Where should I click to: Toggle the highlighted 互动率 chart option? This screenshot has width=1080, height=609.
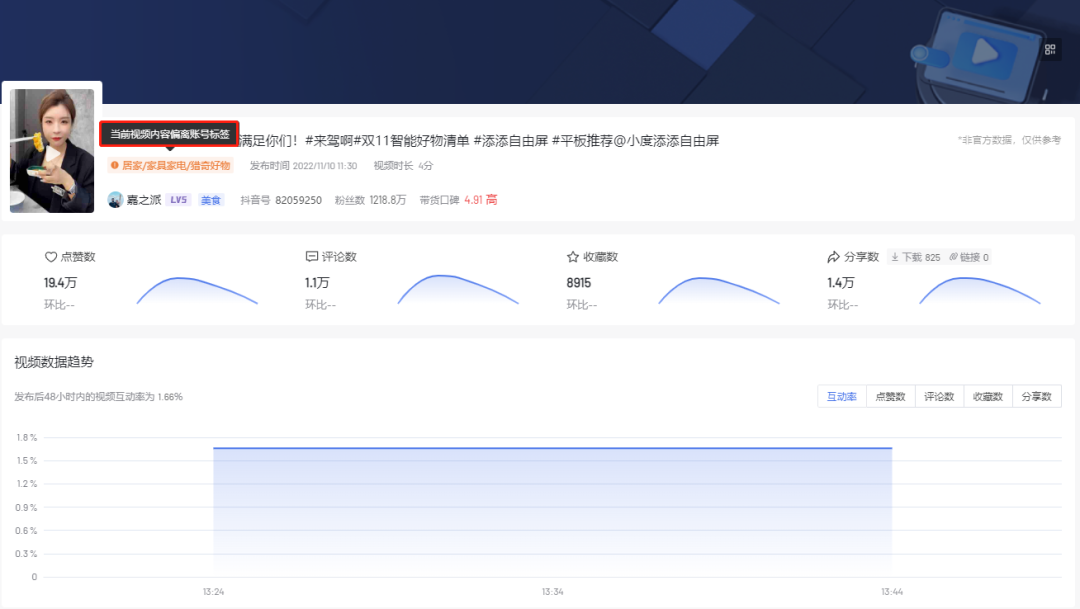841,396
